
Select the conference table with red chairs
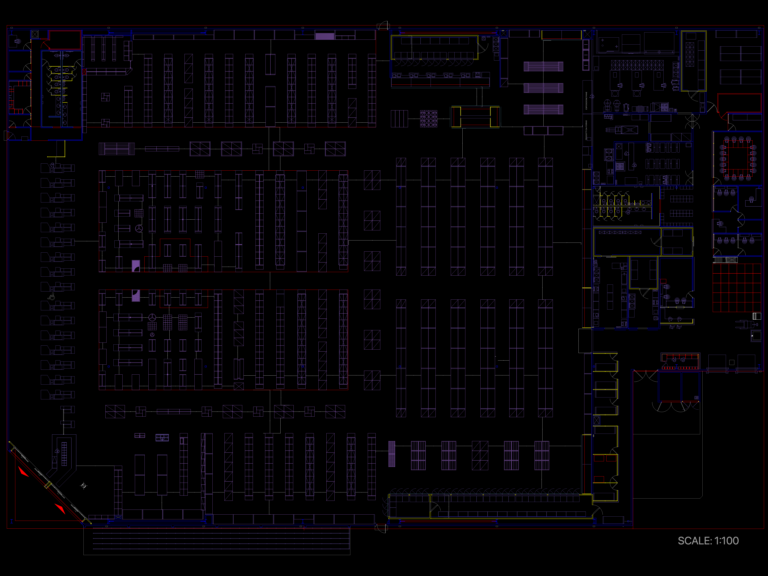737,159
